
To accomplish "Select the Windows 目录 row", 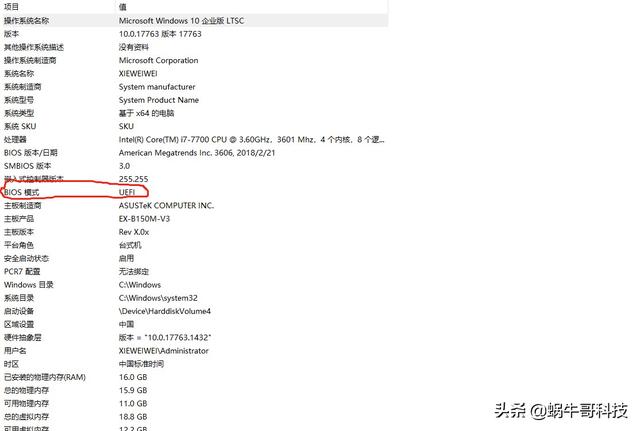I will (x=194, y=285).
